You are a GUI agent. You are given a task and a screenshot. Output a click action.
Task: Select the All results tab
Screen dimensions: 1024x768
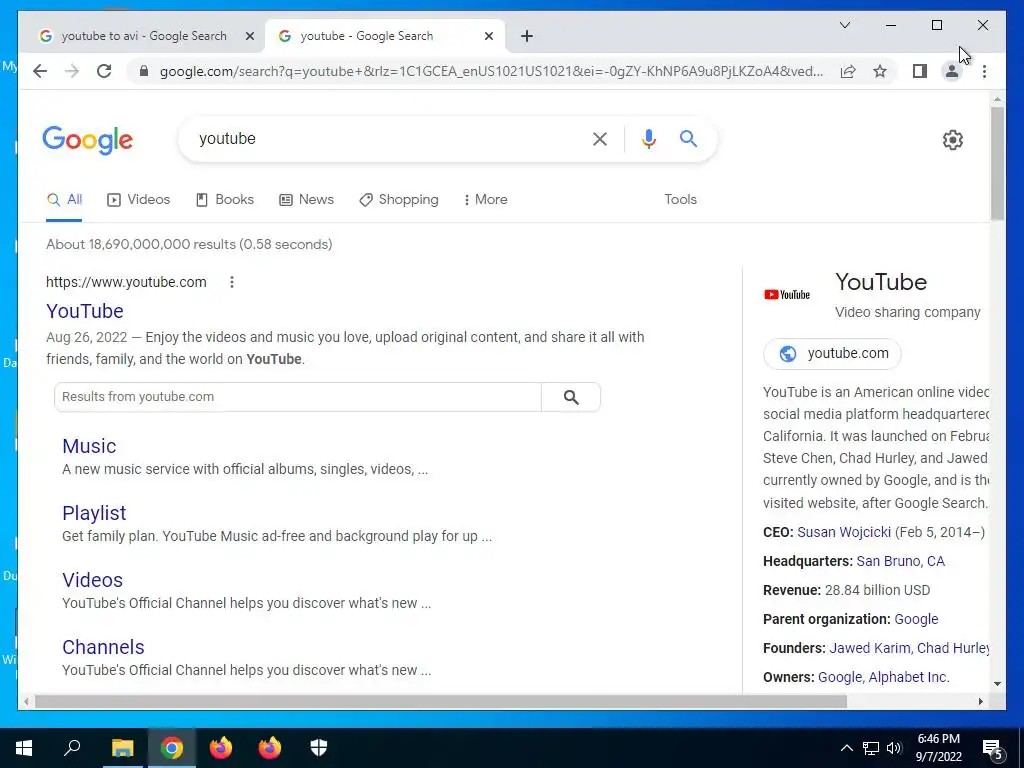tap(64, 200)
